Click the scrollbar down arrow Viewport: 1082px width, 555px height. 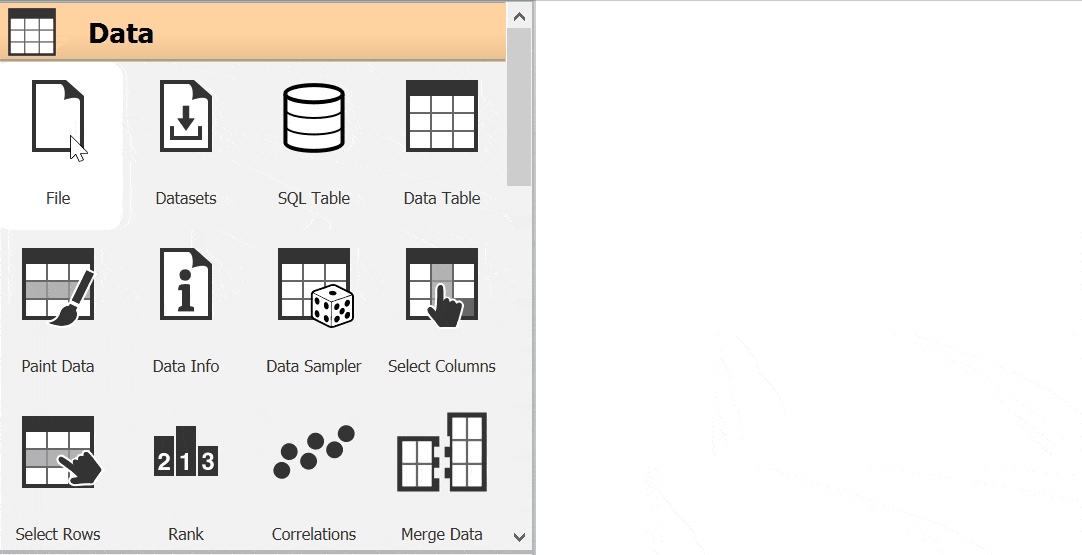click(520, 536)
